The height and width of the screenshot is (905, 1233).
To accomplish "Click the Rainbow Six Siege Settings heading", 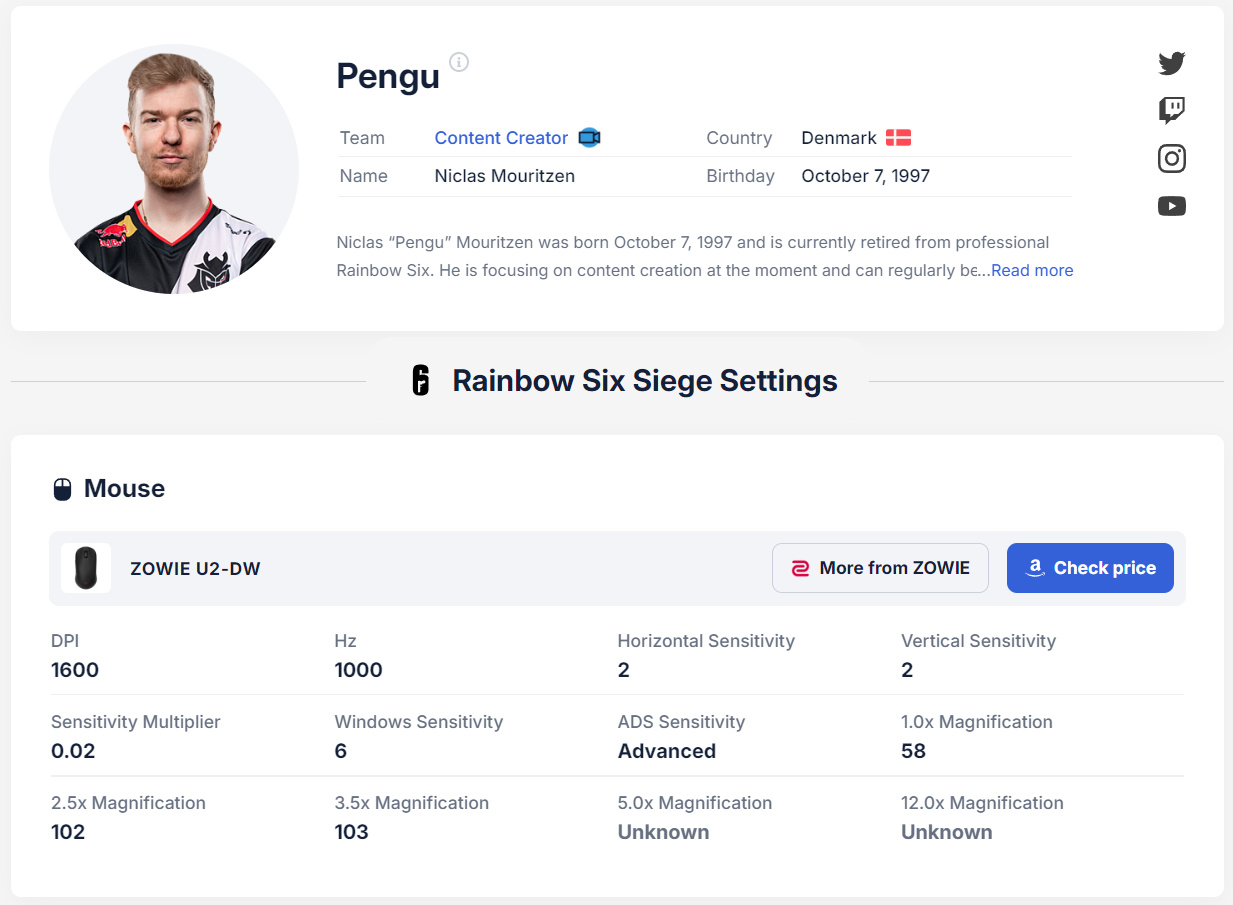I will point(645,381).
